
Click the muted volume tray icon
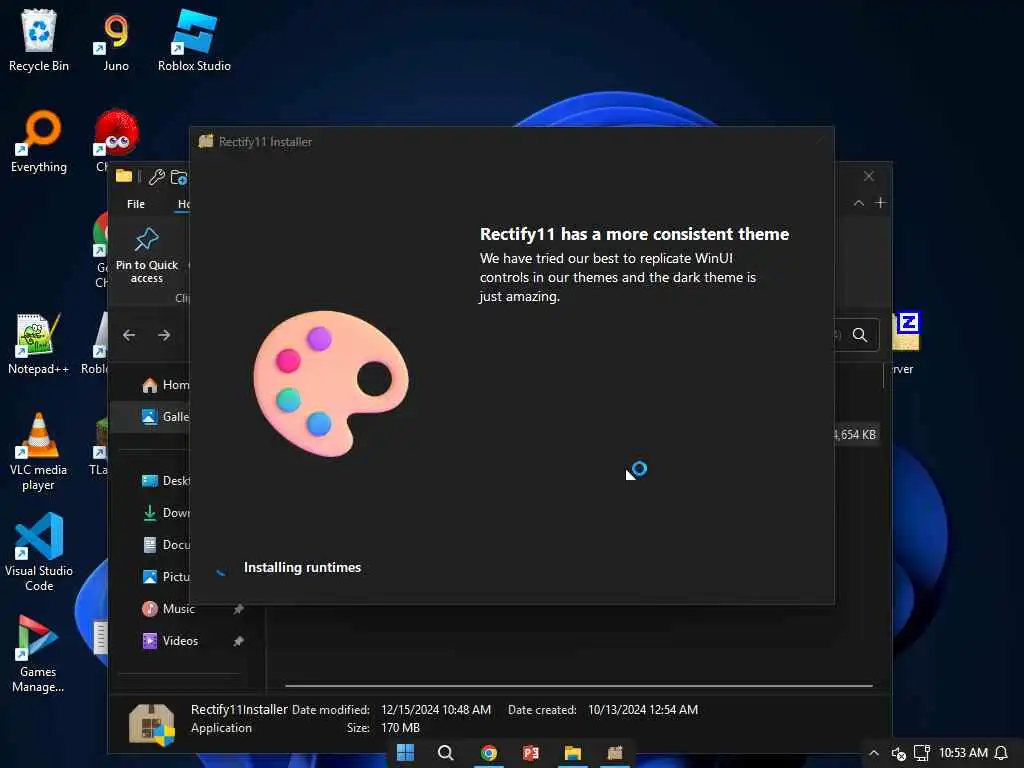coord(899,754)
